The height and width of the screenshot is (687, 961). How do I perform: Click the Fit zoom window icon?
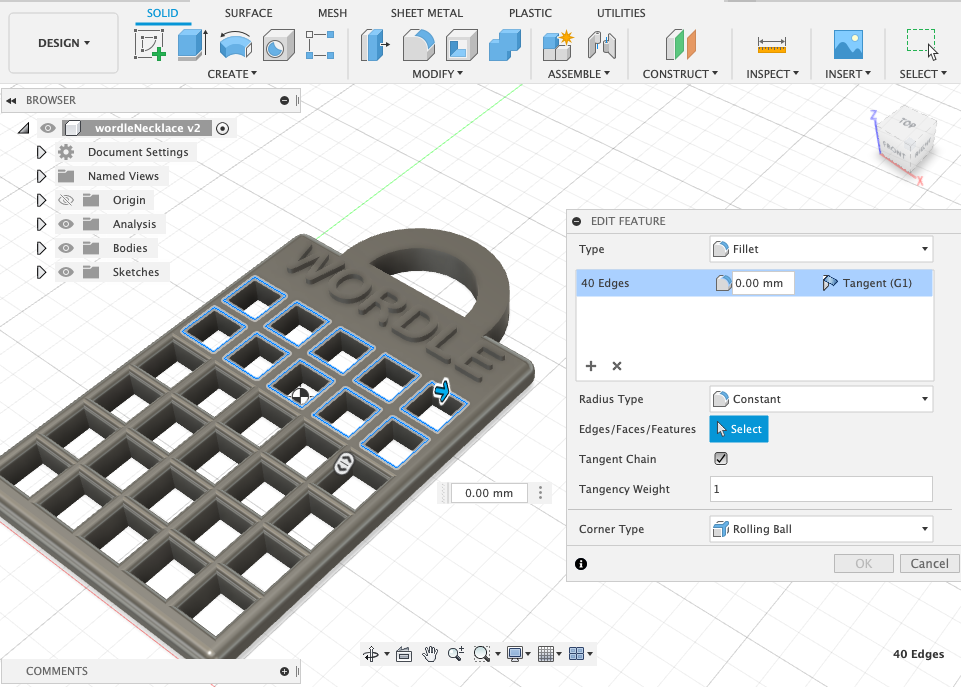pyautogui.click(x=482, y=654)
